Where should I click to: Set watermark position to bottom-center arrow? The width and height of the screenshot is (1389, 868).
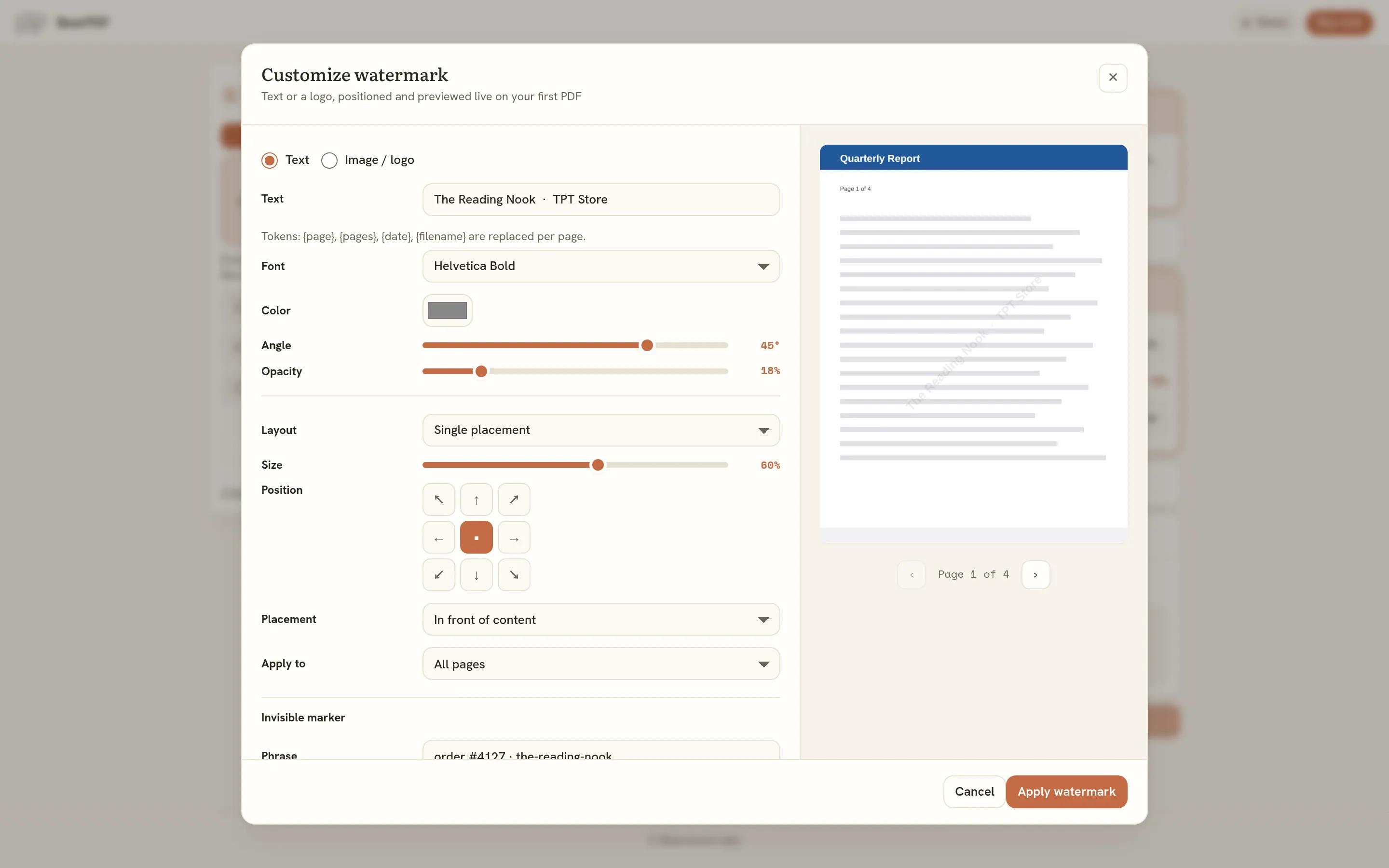[476, 575]
